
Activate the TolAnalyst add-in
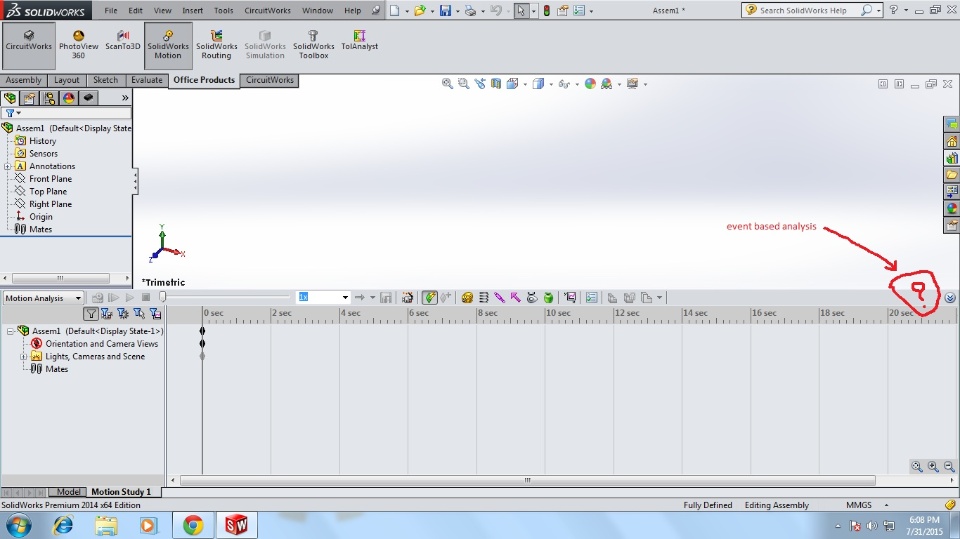[x=359, y=41]
